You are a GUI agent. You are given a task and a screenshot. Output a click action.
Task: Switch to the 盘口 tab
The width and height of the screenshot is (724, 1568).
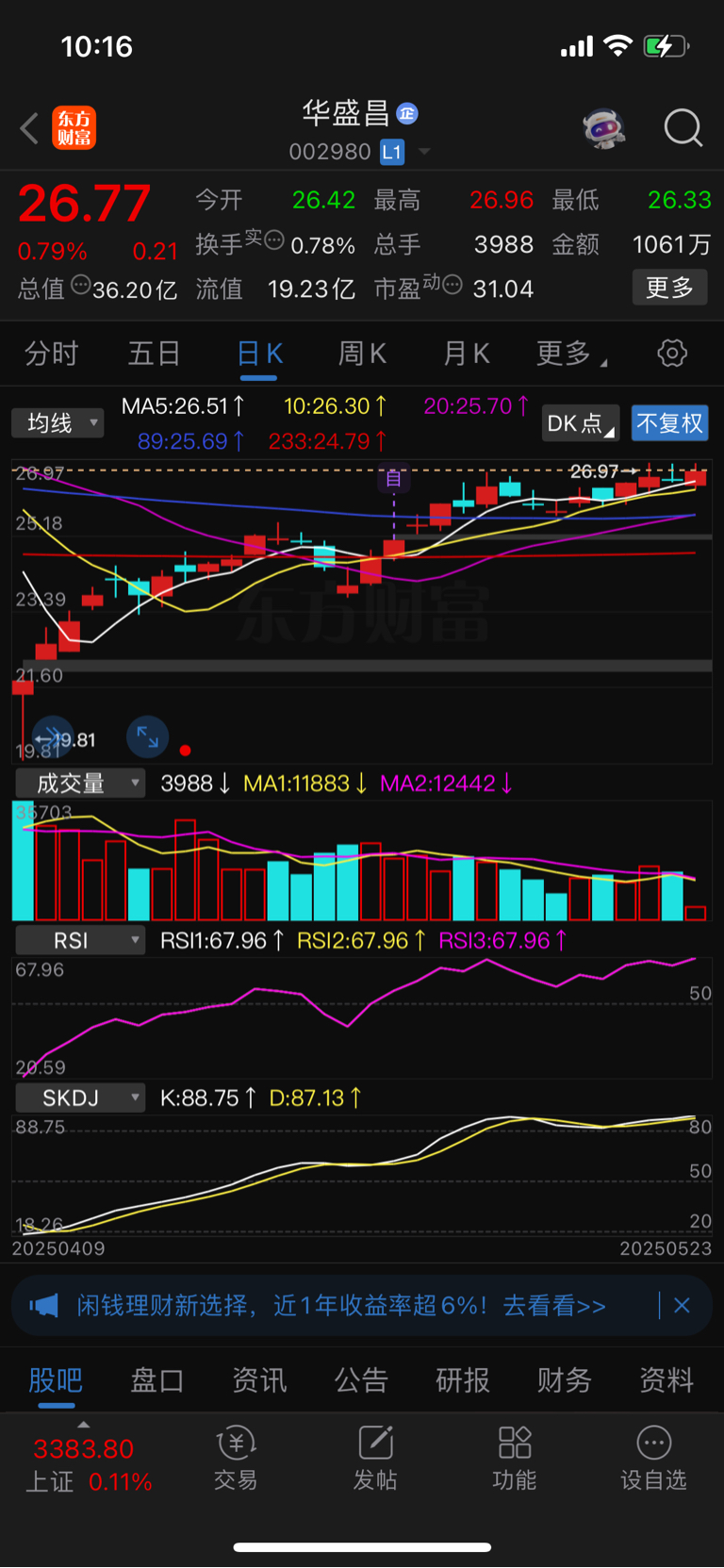pos(157,1380)
